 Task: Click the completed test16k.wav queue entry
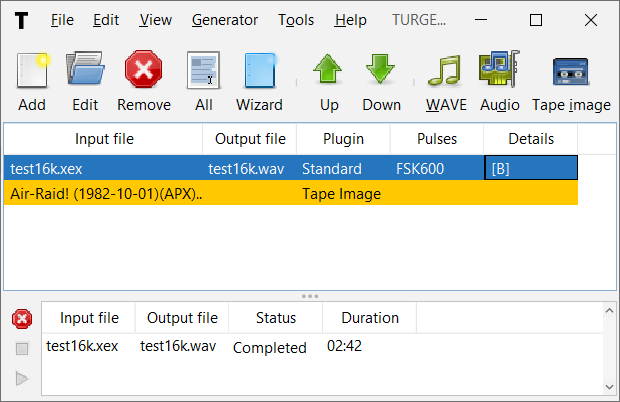(x=178, y=347)
